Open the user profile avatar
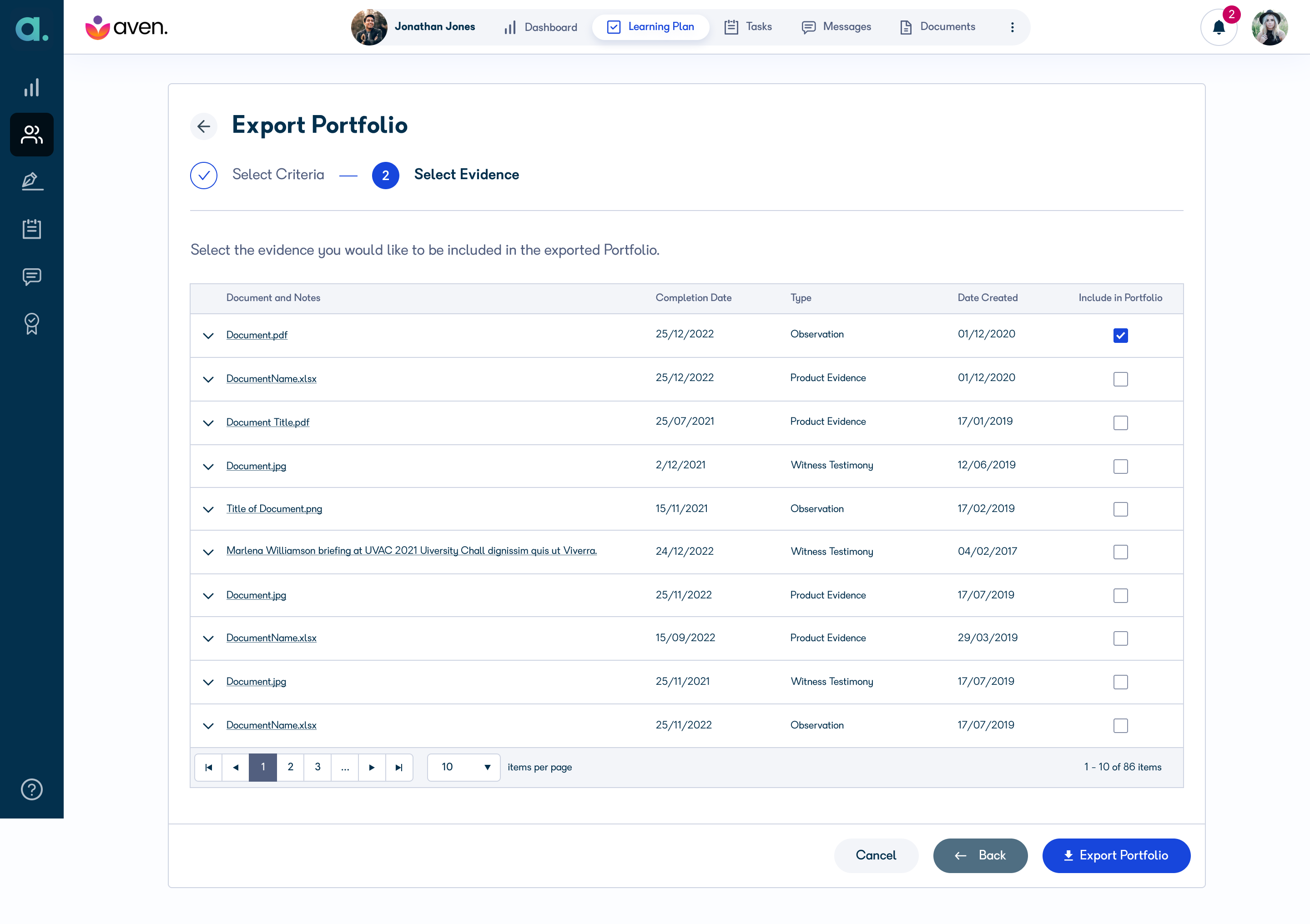This screenshot has height=924, width=1310. (x=1270, y=27)
